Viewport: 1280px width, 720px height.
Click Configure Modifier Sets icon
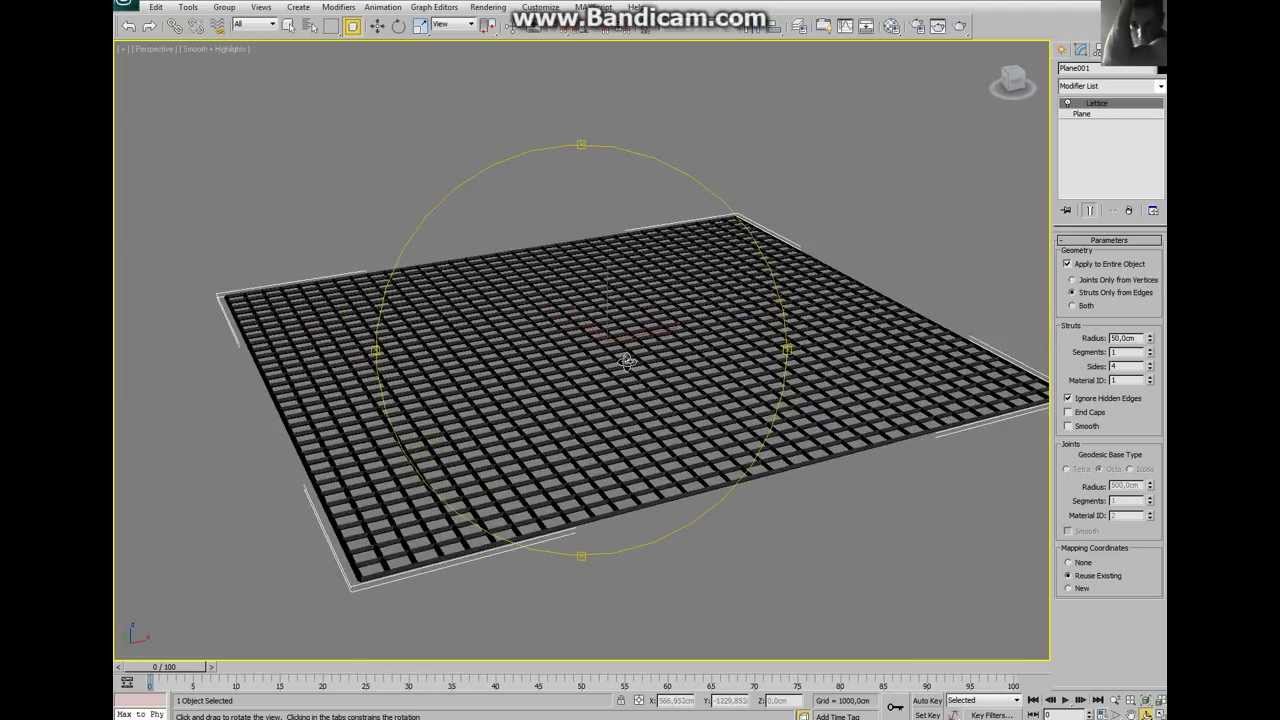[x=1153, y=210]
